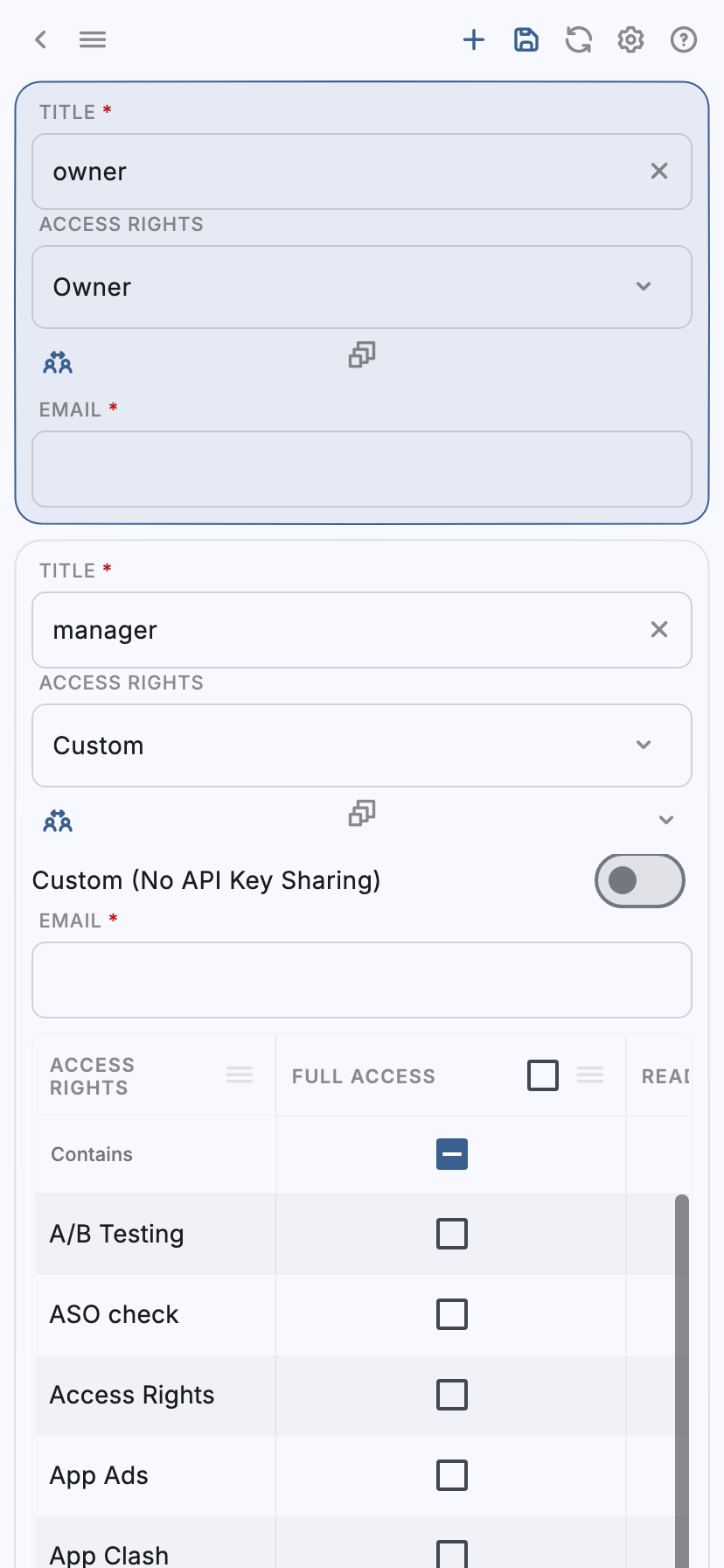Open Full Access column menu
The width and height of the screenshot is (724, 1568).
pos(590,1075)
